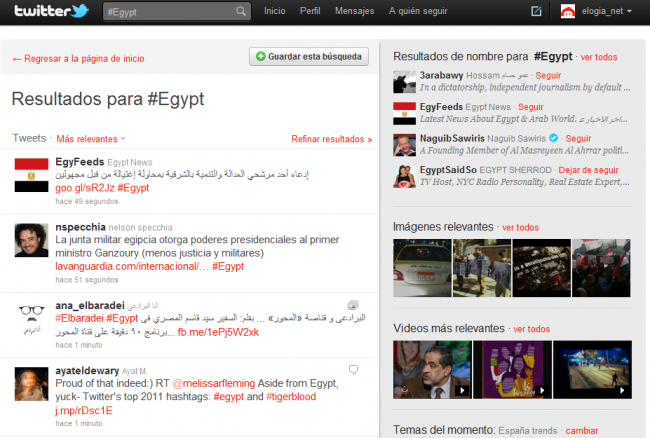Click ver todos for Videos más relevantes
The height and width of the screenshot is (438, 650).
pyautogui.click(x=531, y=329)
